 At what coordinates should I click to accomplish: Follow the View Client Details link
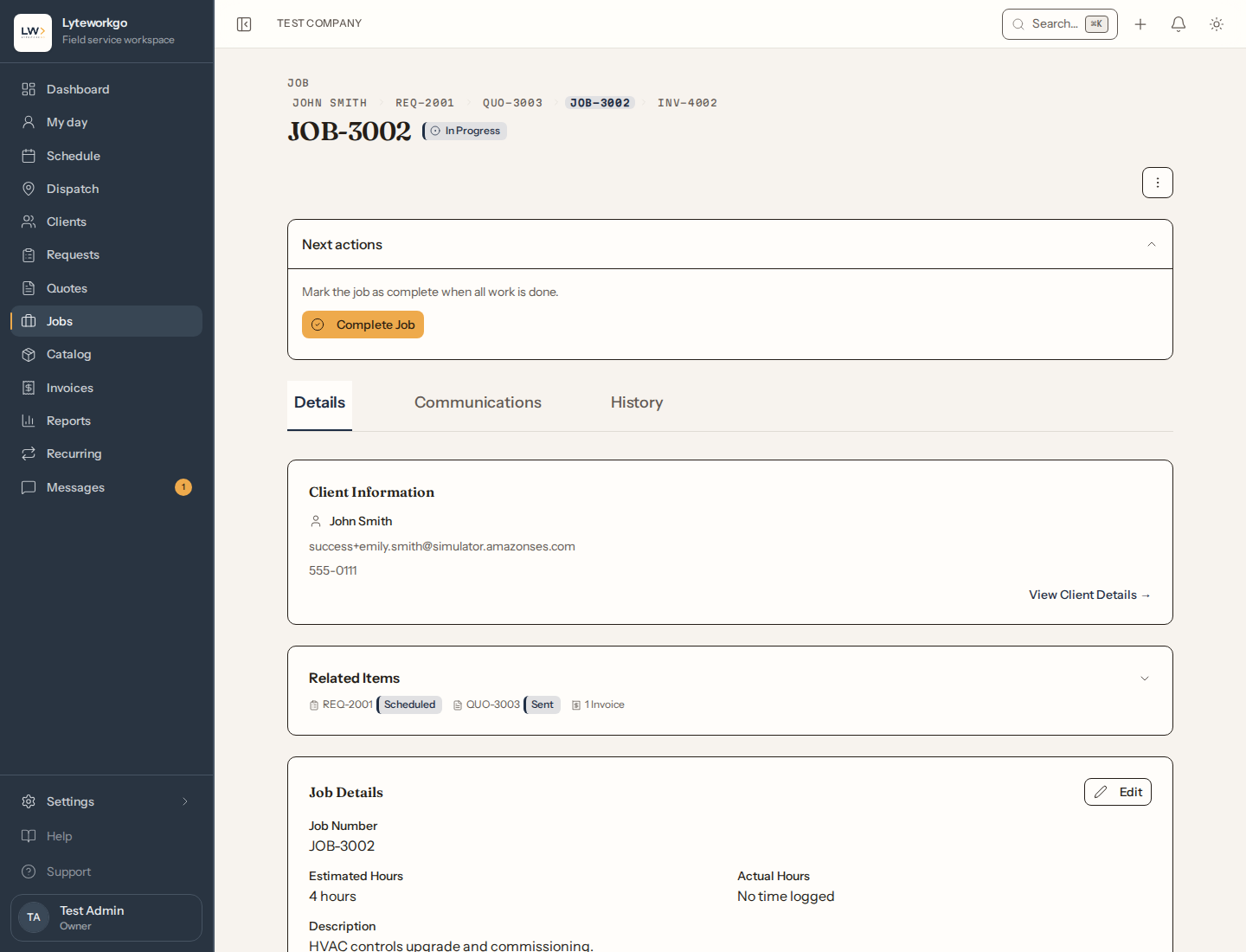[x=1089, y=595]
